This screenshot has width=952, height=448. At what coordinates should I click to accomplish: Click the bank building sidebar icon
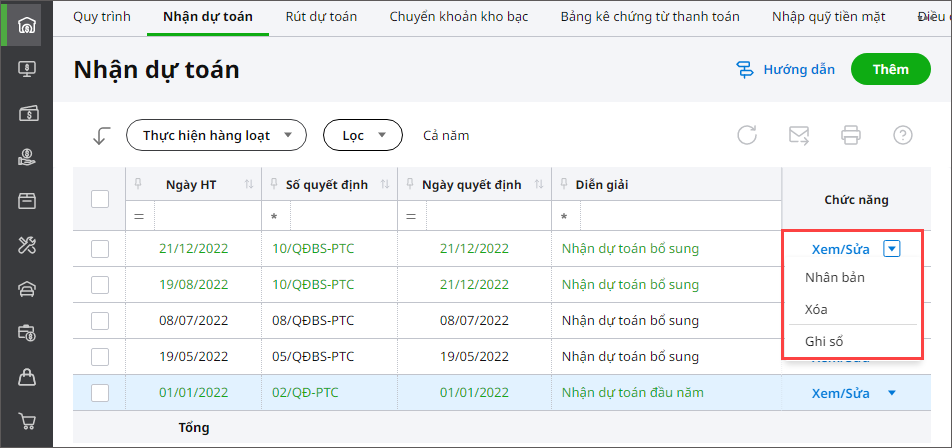point(28,289)
